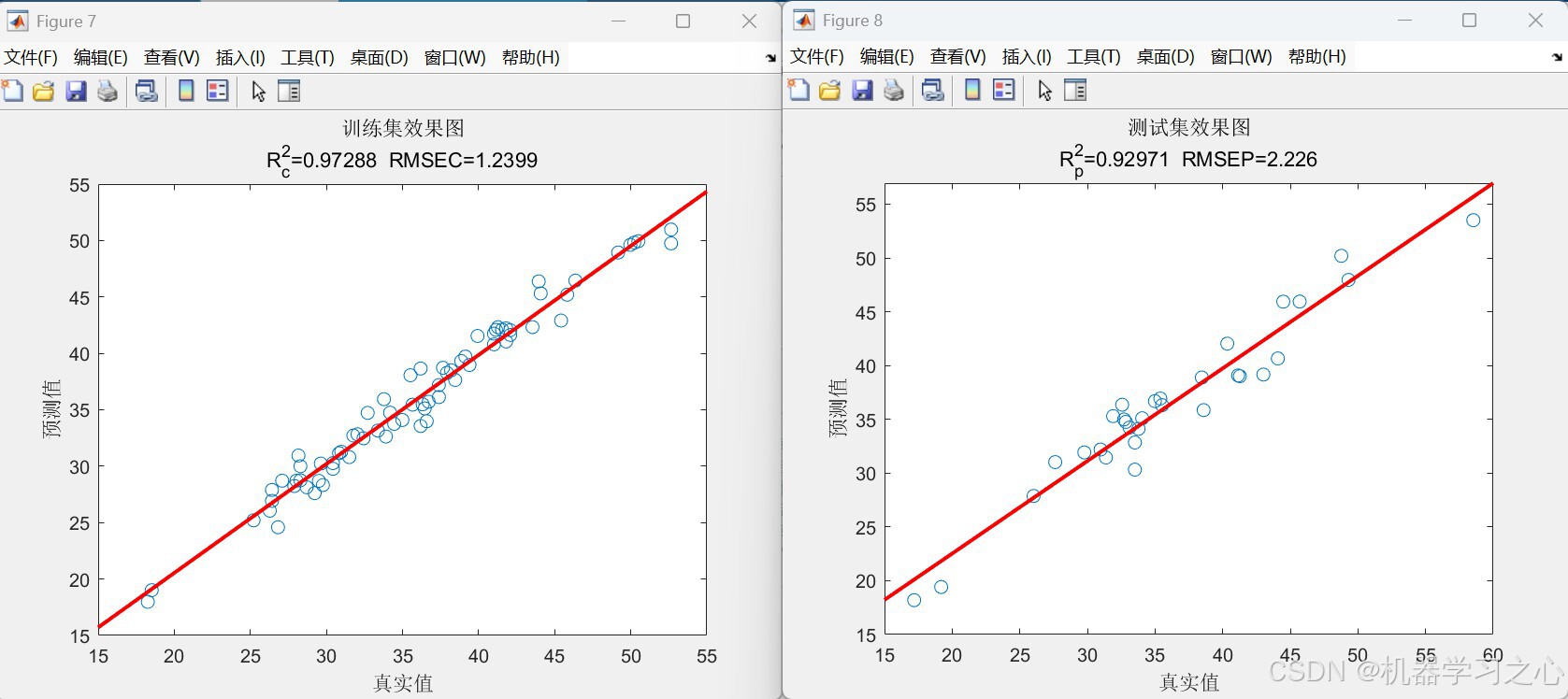The height and width of the screenshot is (699, 1568).
Task: Click the y-axis tick label 15 in Figure 7
Action: point(80,636)
